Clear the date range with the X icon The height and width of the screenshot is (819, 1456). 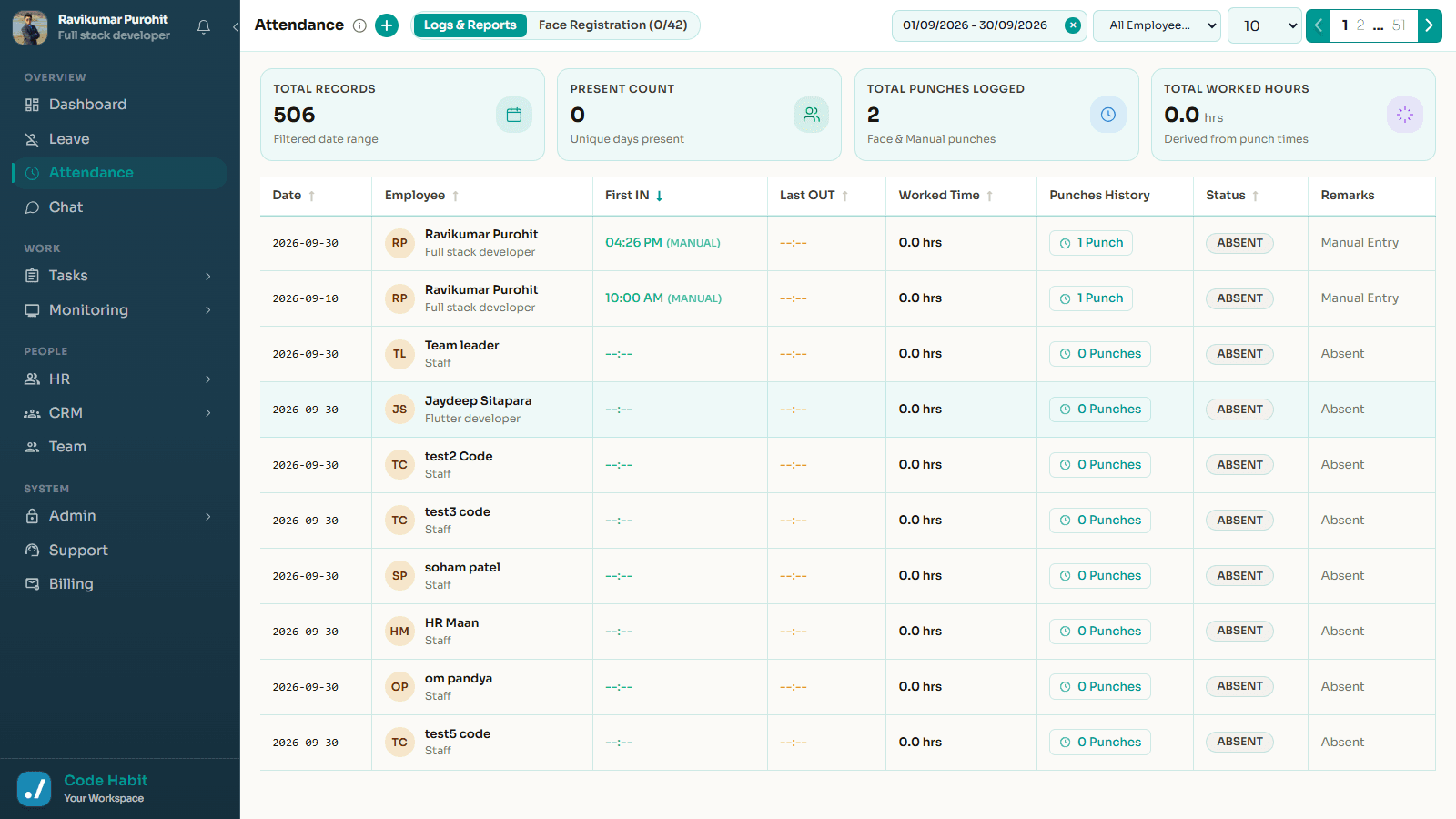click(1073, 25)
